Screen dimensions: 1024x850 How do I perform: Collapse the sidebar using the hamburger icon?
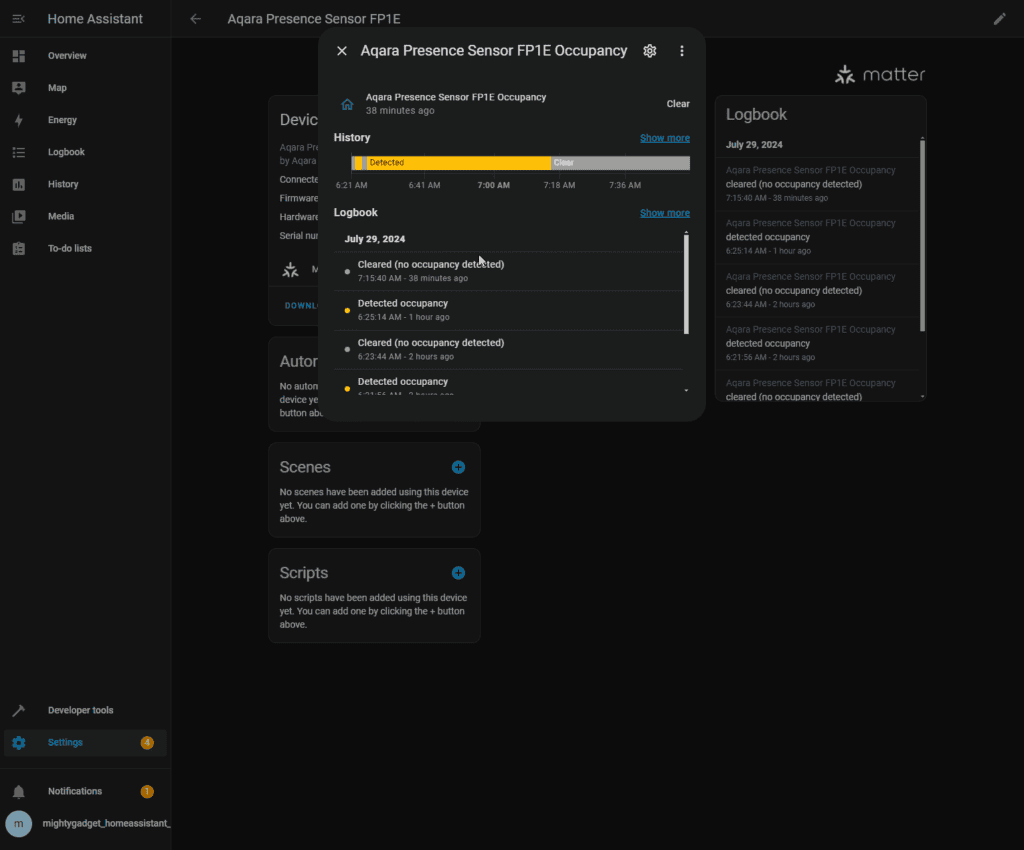pyautogui.click(x=18, y=19)
